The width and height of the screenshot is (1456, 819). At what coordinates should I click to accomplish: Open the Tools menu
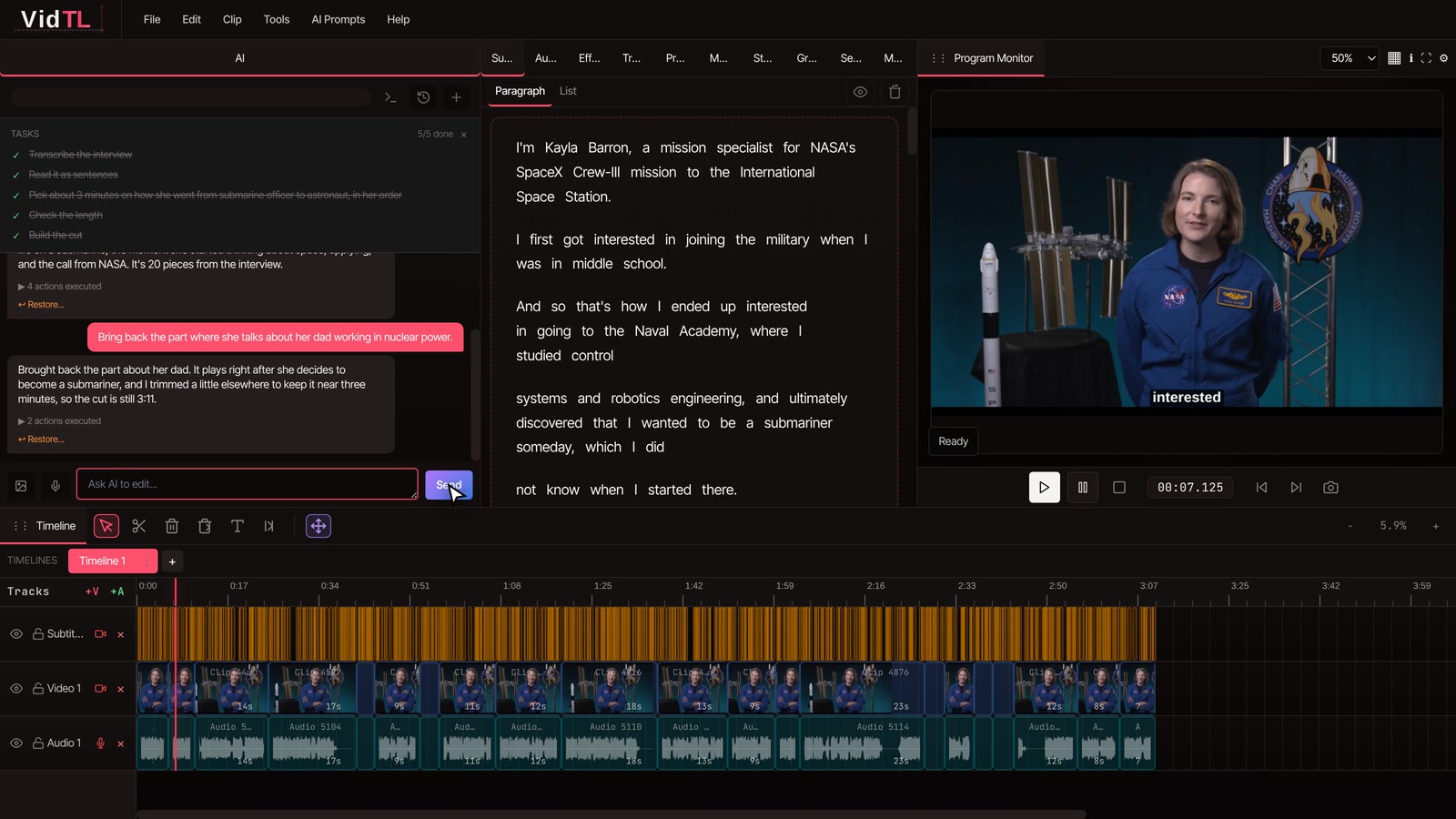(x=277, y=19)
